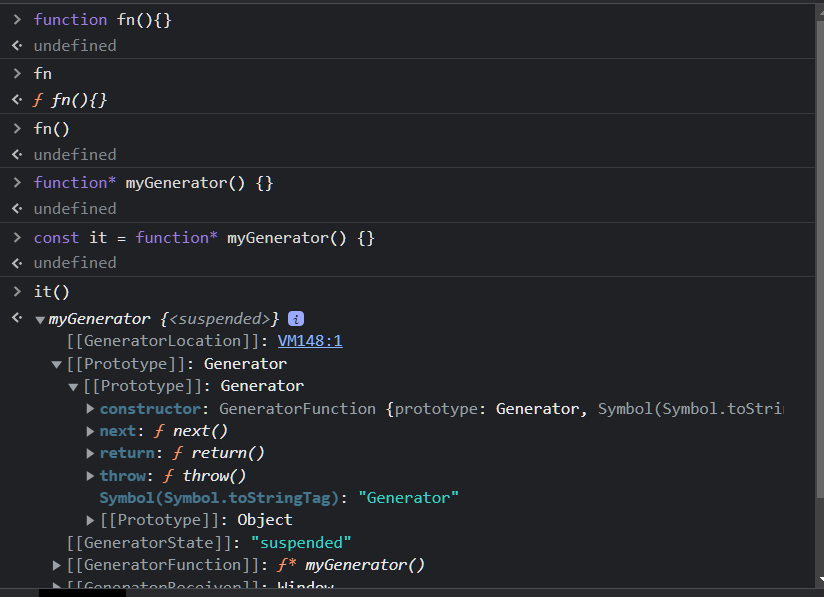Collapse the myGenerator {<suspended>} object tree
The height and width of the screenshot is (597, 824).
tap(40, 320)
